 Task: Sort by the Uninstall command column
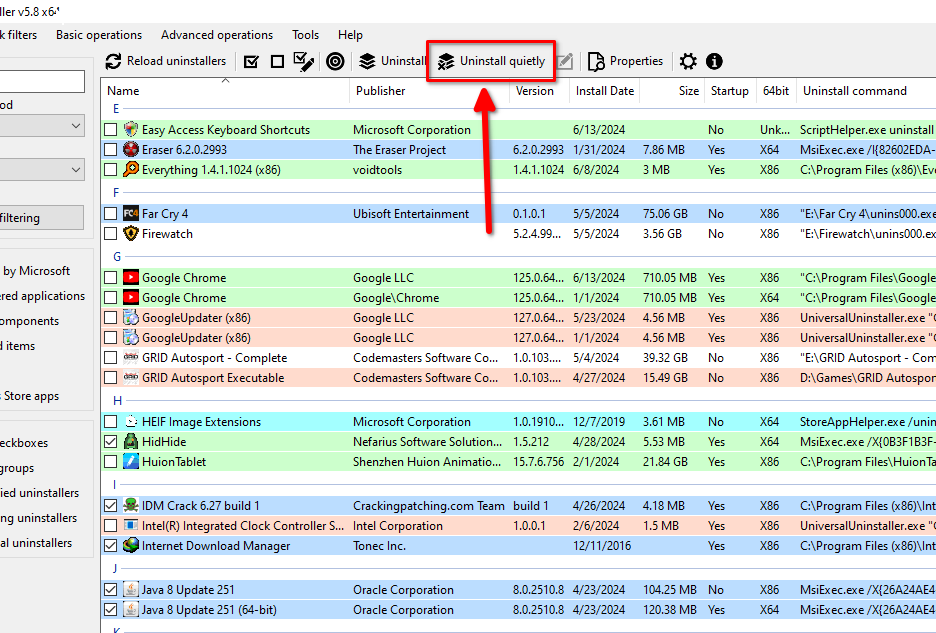pyautogui.click(x=866, y=91)
